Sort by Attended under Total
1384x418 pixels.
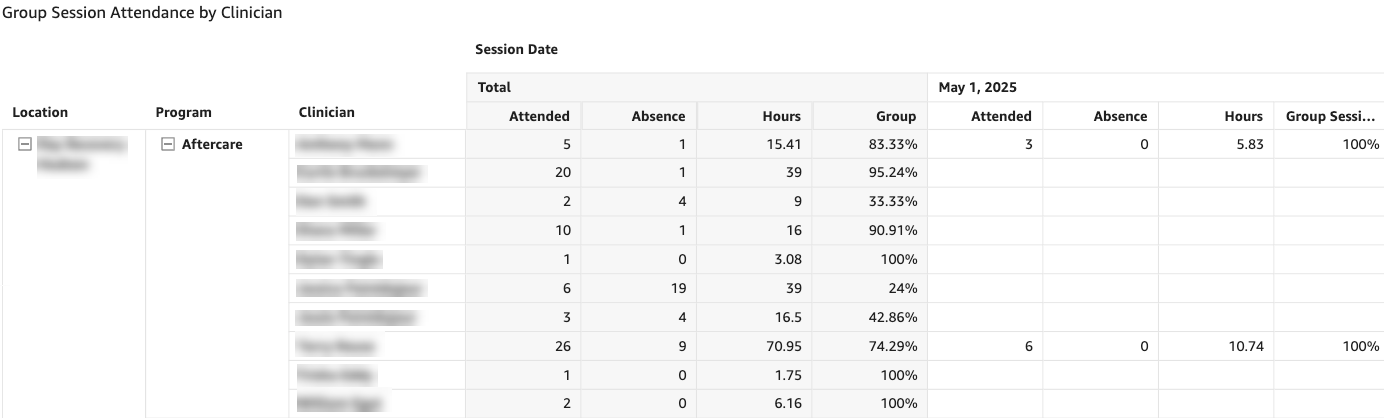pos(539,116)
